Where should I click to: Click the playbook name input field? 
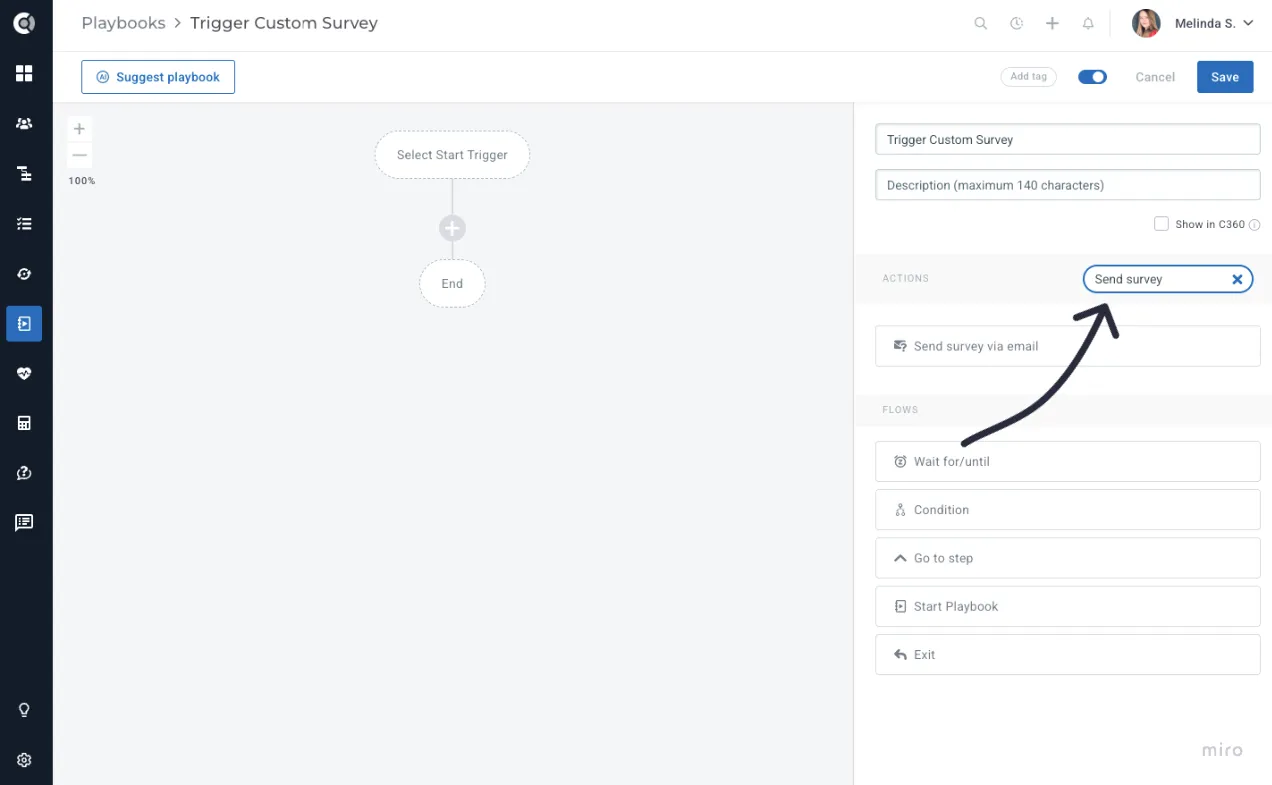pyautogui.click(x=1067, y=139)
